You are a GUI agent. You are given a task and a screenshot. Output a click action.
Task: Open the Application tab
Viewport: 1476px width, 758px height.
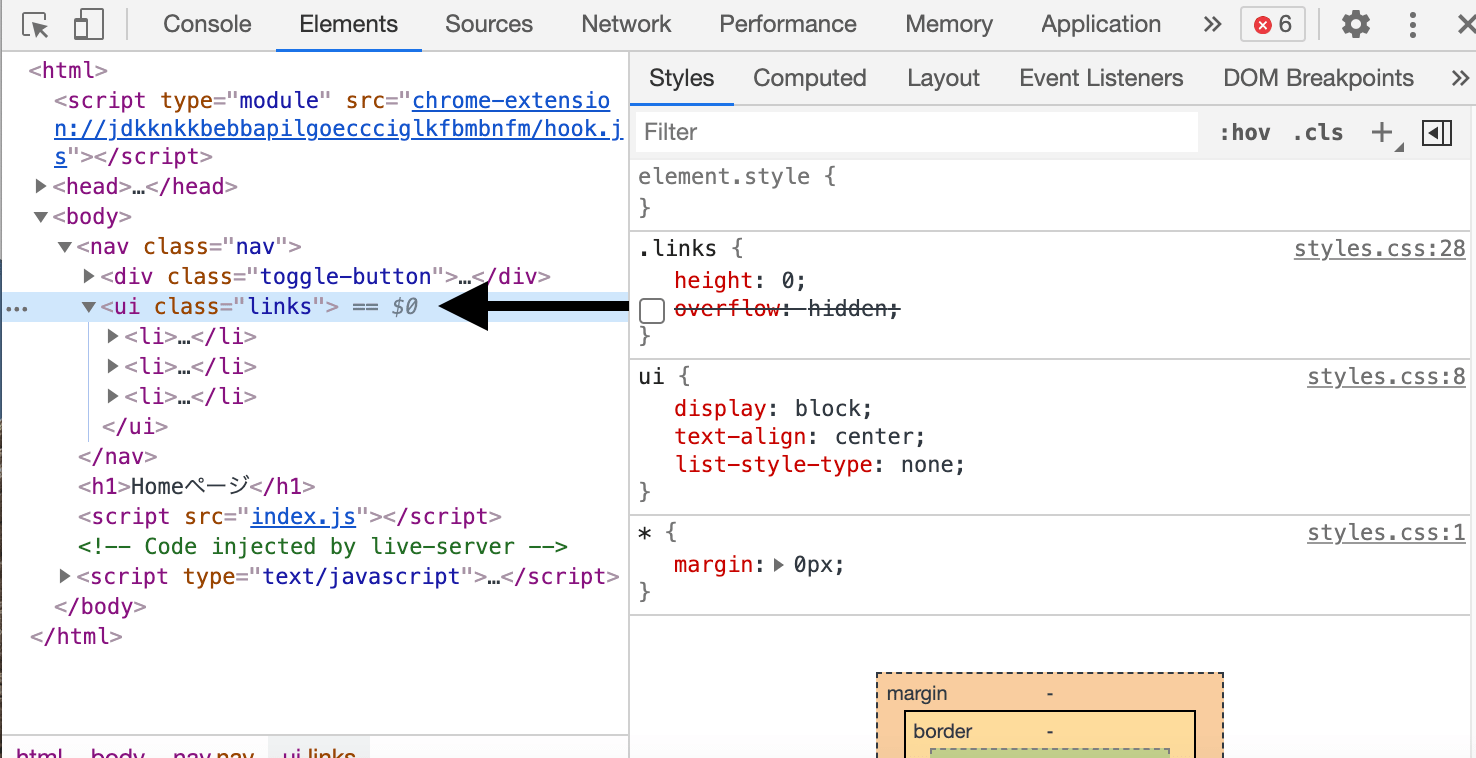(x=1101, y=24)
